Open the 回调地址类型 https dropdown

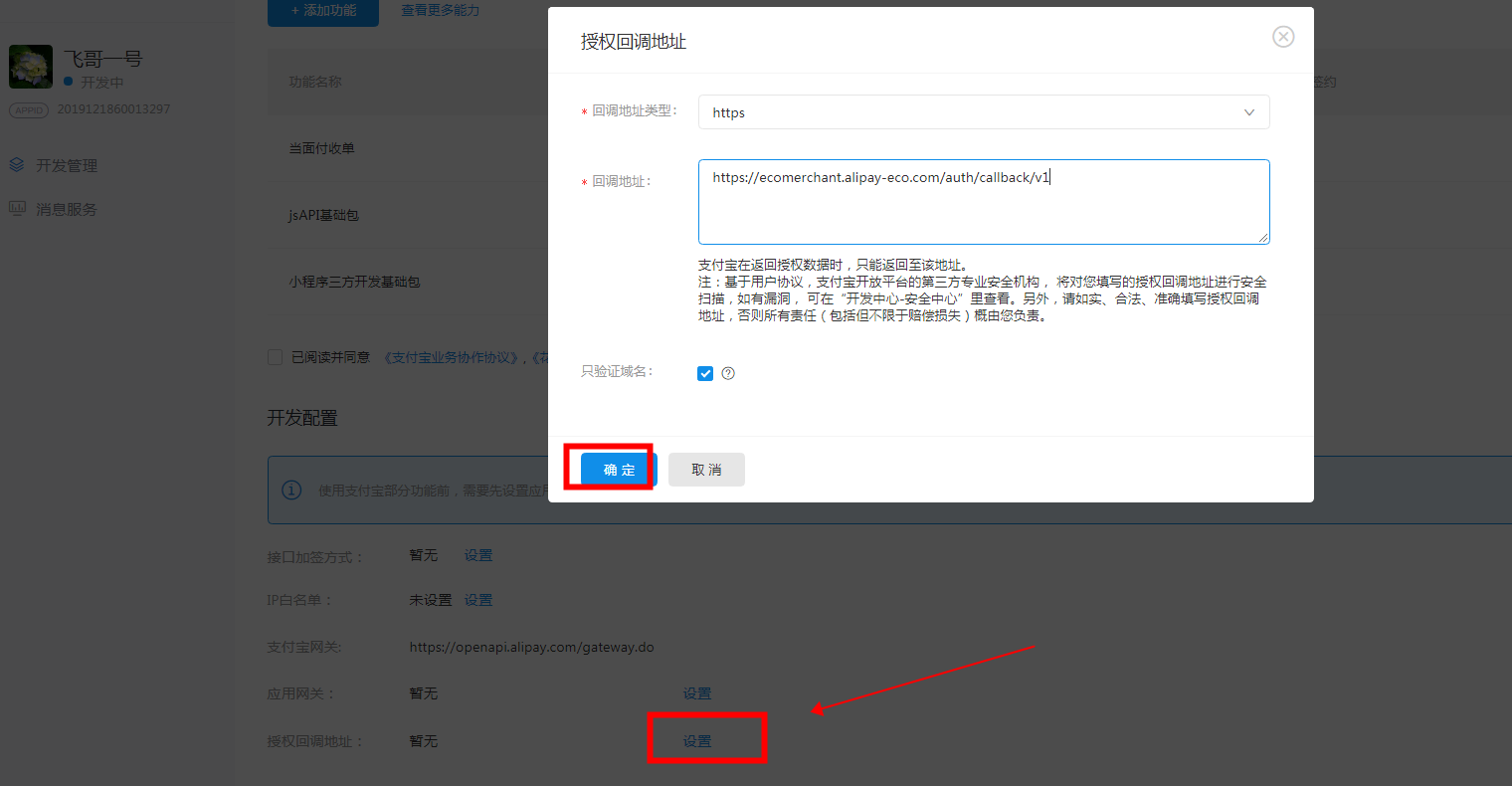(x=984, y=112)
